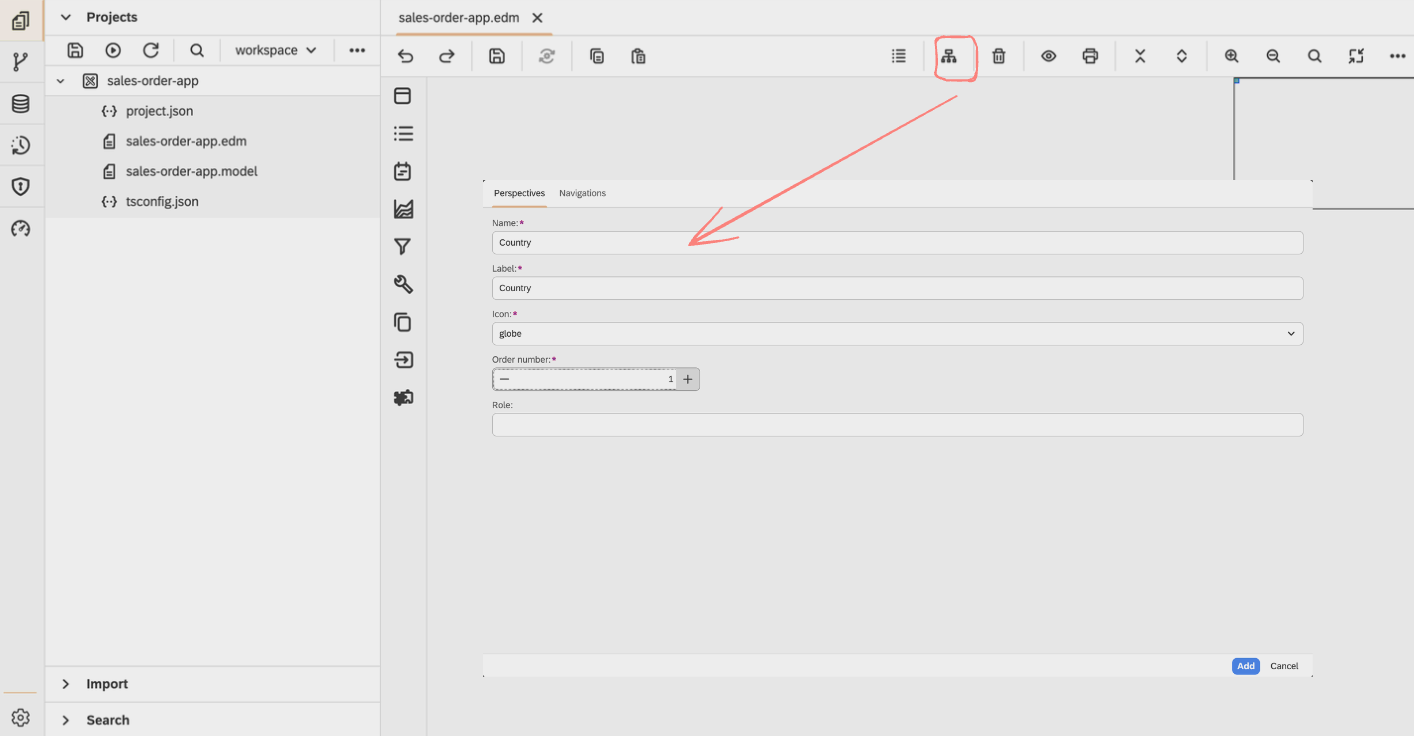The width and height of the screenshot is (1414, 736).
Task: Expand the Import section
Action: tap(66, 684)
